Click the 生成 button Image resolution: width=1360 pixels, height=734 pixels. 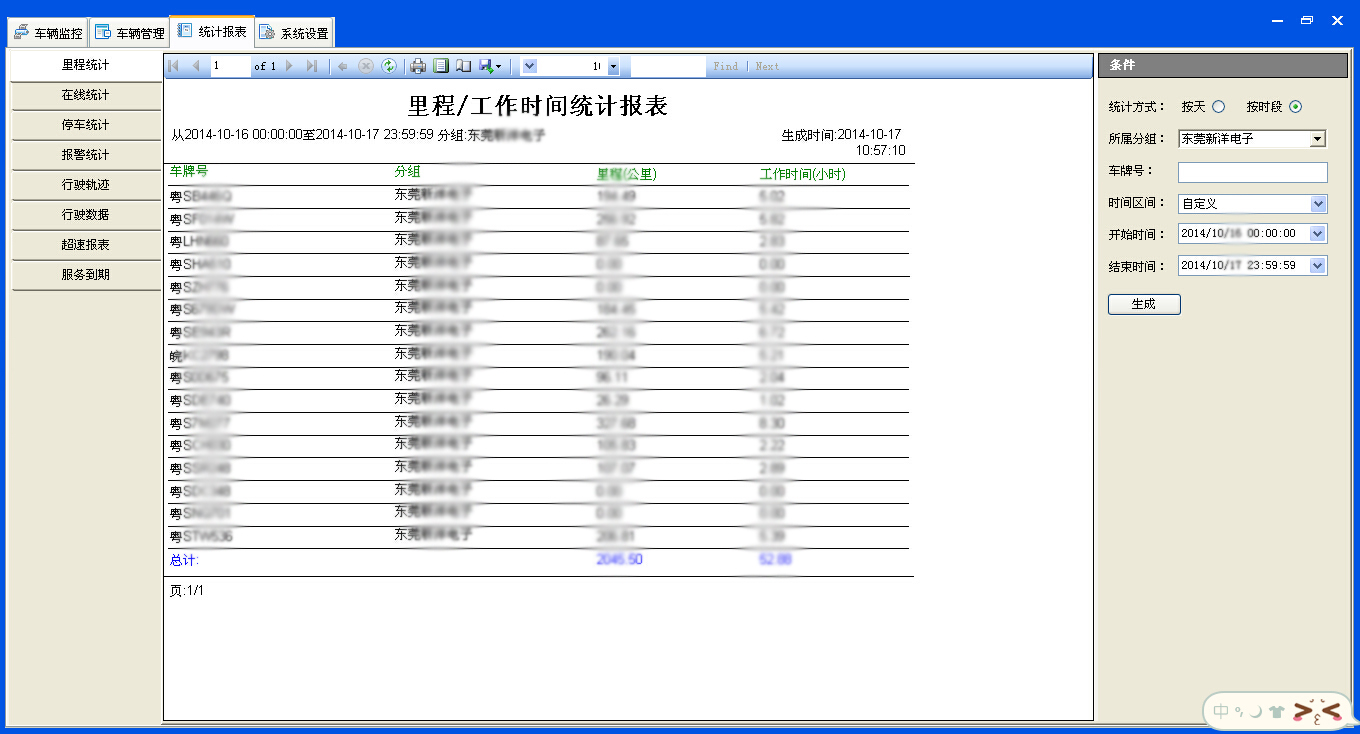(1144, 304)
